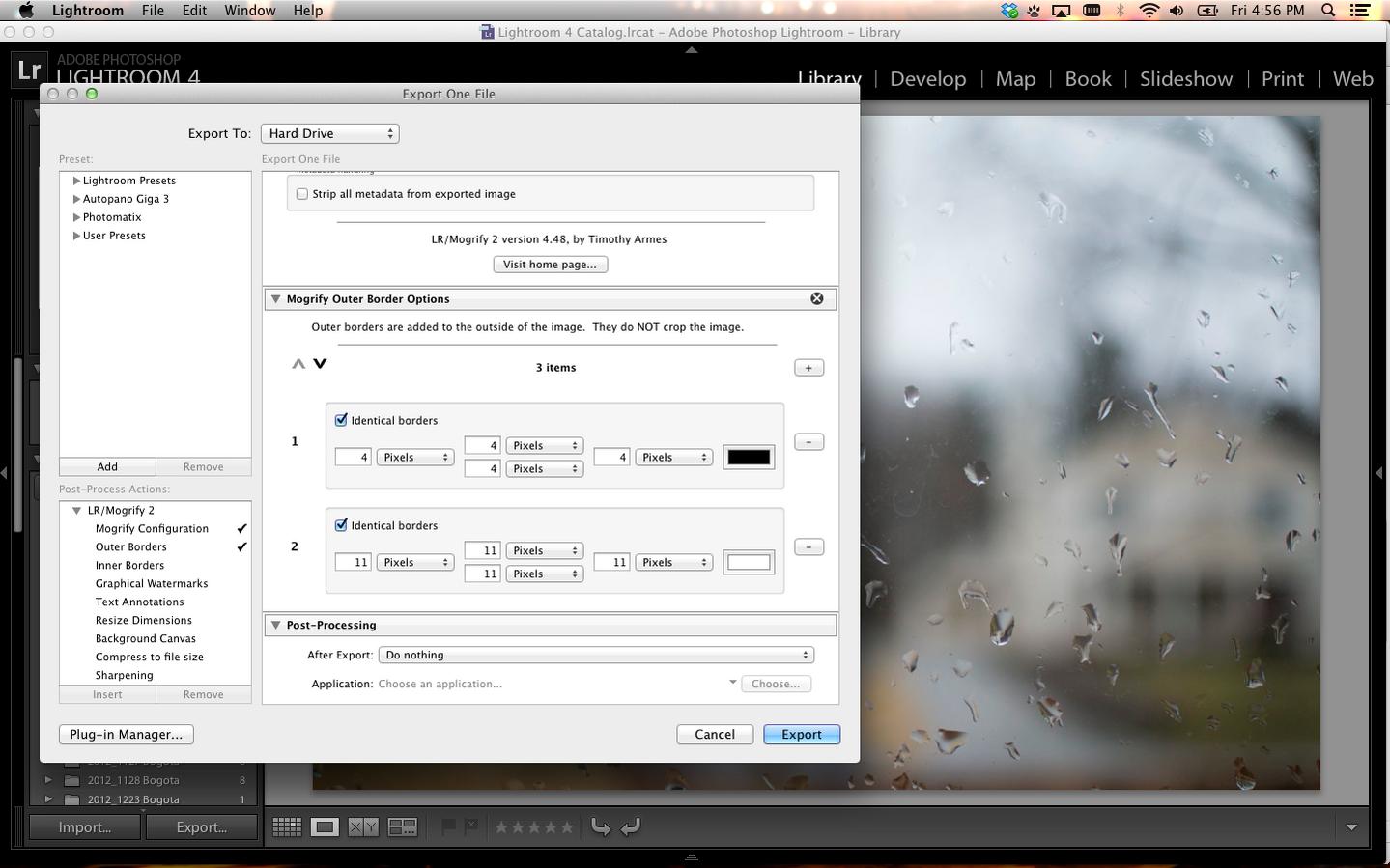
Task: Switch to the Develop module
Action: pyautogui.click(x=927, y=79)
